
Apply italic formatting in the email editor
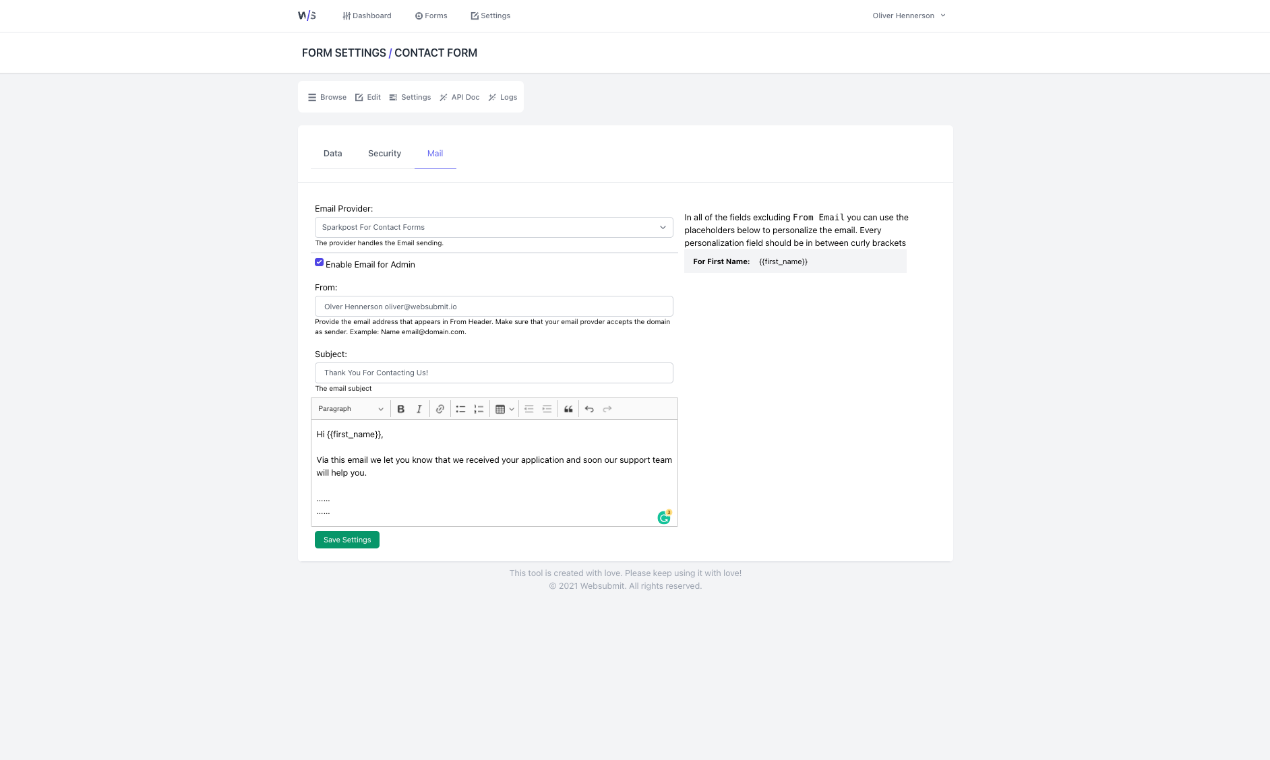click(x=419, y=408)
